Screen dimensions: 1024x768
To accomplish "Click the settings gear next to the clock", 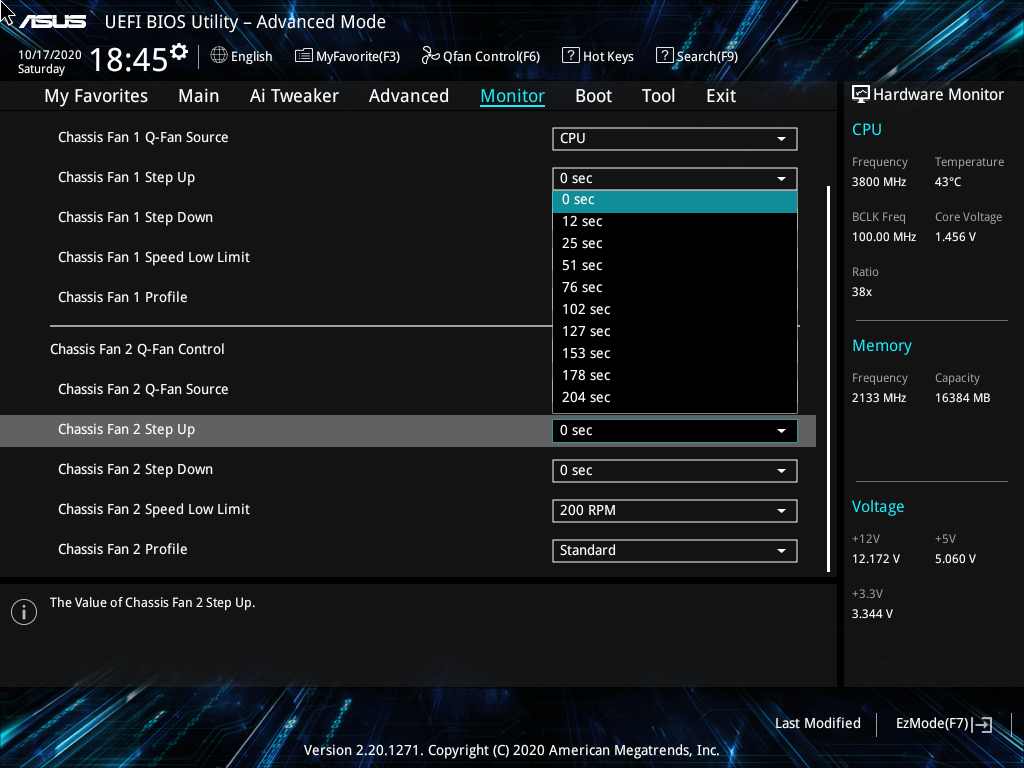I will pos(179,52).
